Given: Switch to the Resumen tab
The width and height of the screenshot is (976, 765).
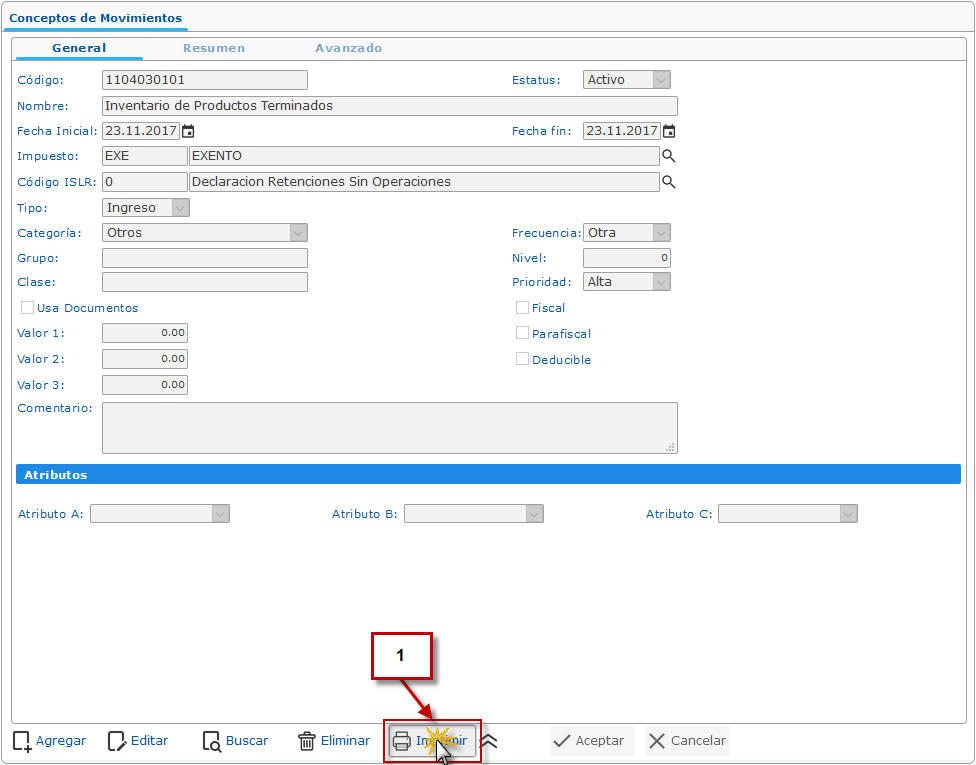Looking at the screenshot, I should pos(214,48).
